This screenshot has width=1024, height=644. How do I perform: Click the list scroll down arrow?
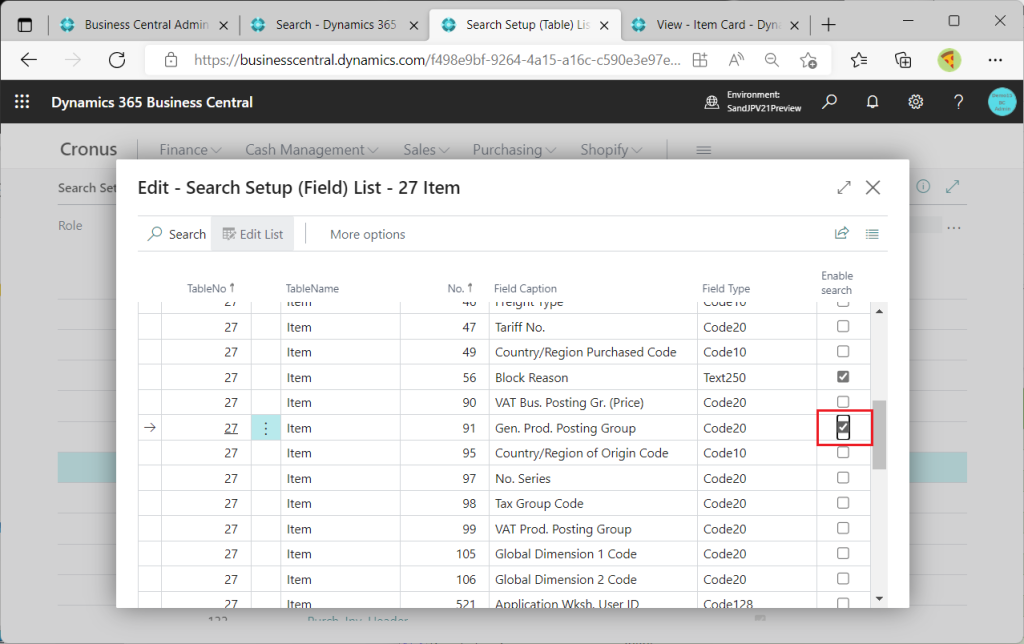pos(879,599)
